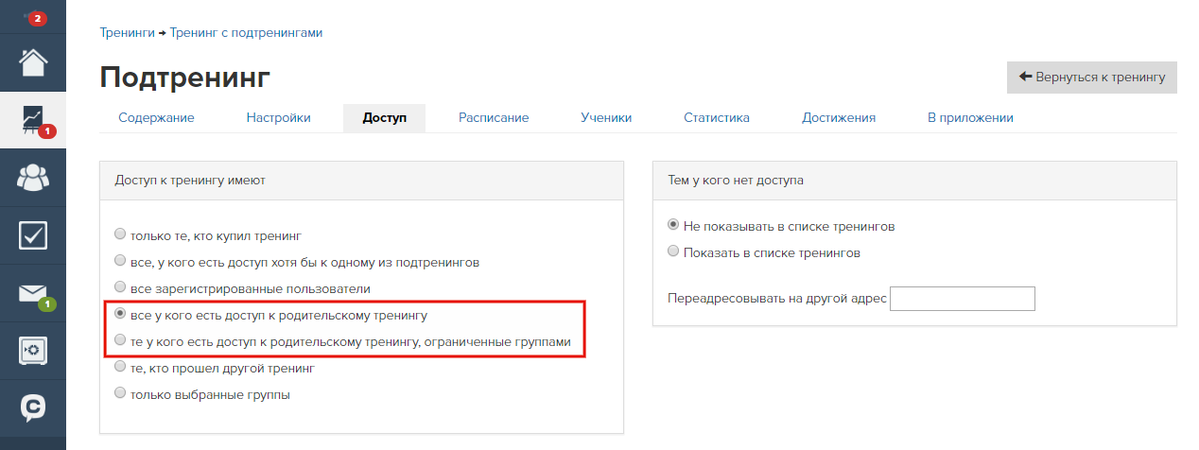The height and width of the screenshot is (450, 1199).
Task: Switch to the Статистика tab
Action: pos(716,118)
